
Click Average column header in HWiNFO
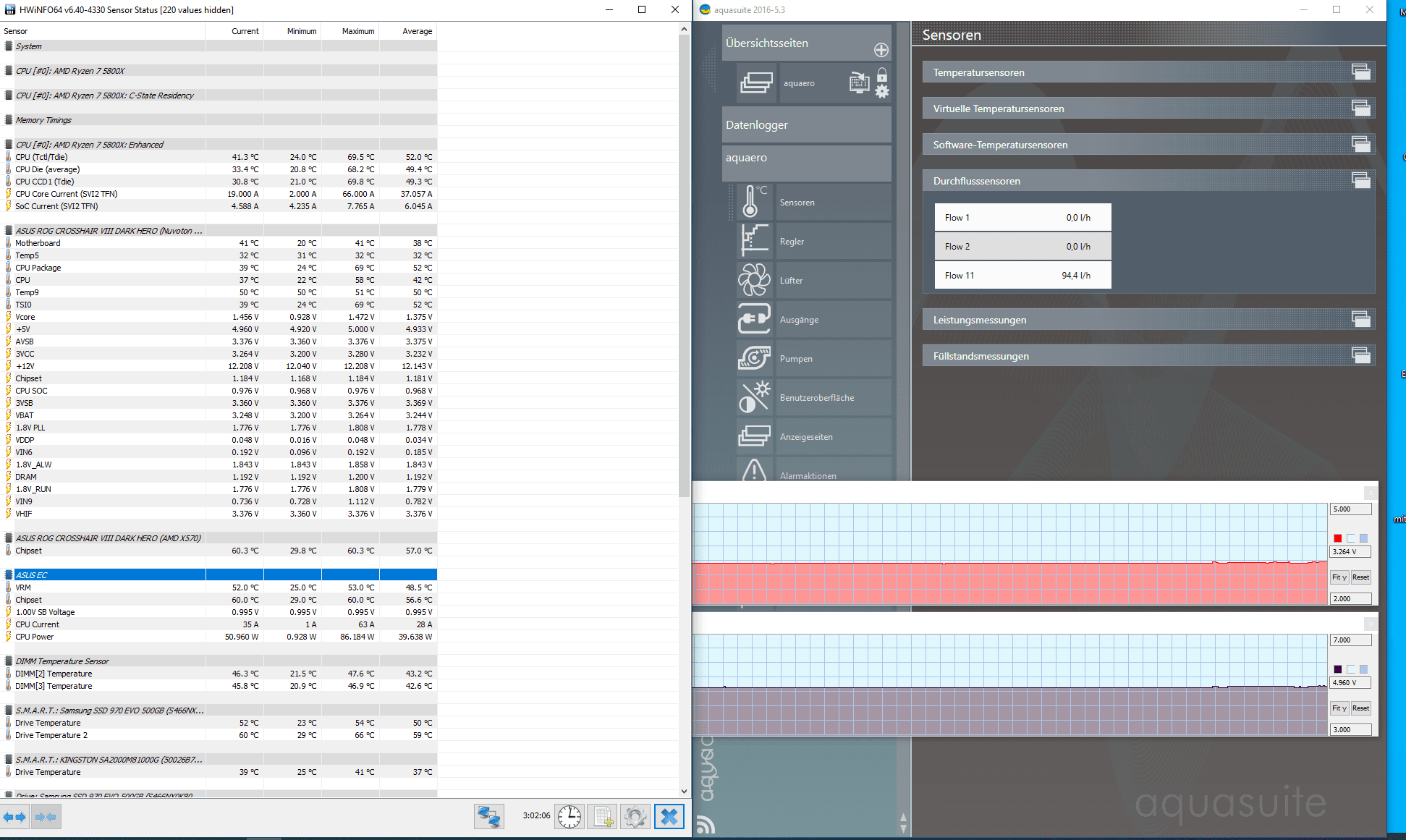pyautogui.click(x=408, y=31)
